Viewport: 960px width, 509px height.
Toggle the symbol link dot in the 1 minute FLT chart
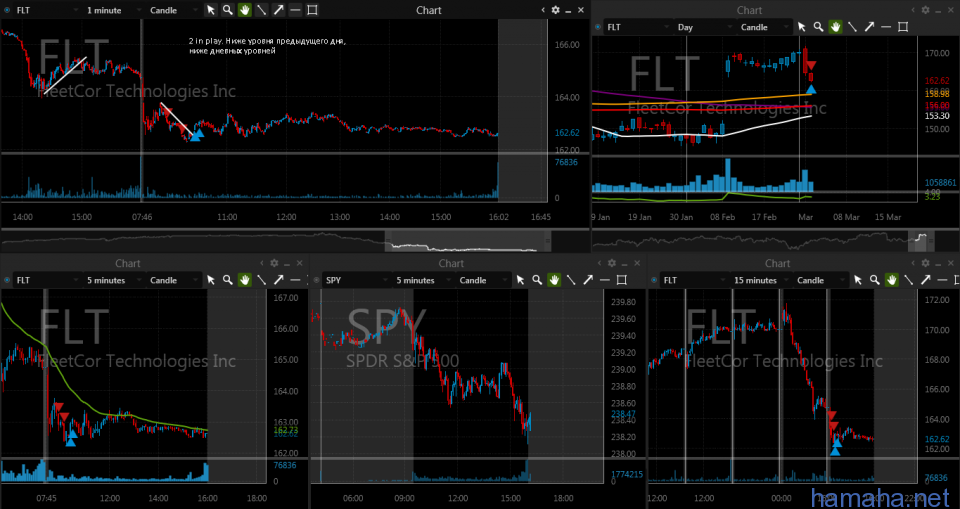pyautogui.click(x=7, y=10)
